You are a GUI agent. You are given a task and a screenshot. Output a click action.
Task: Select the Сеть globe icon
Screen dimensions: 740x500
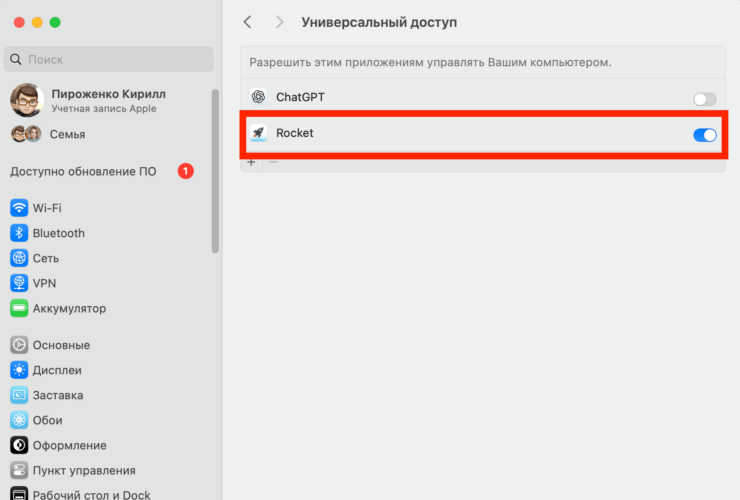pyautogui.click(x=19, y=258)
